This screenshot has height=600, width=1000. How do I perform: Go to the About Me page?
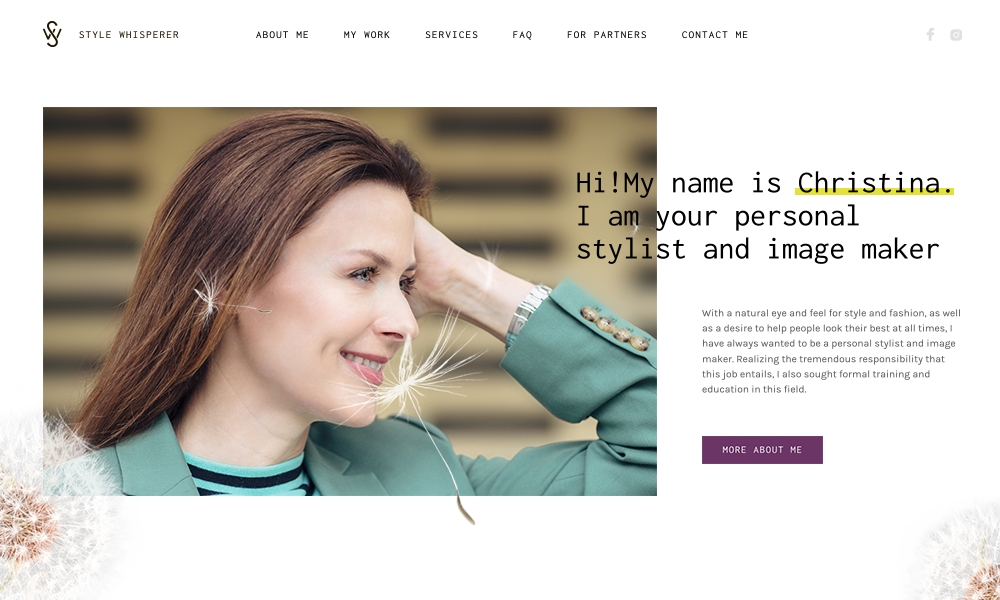[x=282, y=34]
